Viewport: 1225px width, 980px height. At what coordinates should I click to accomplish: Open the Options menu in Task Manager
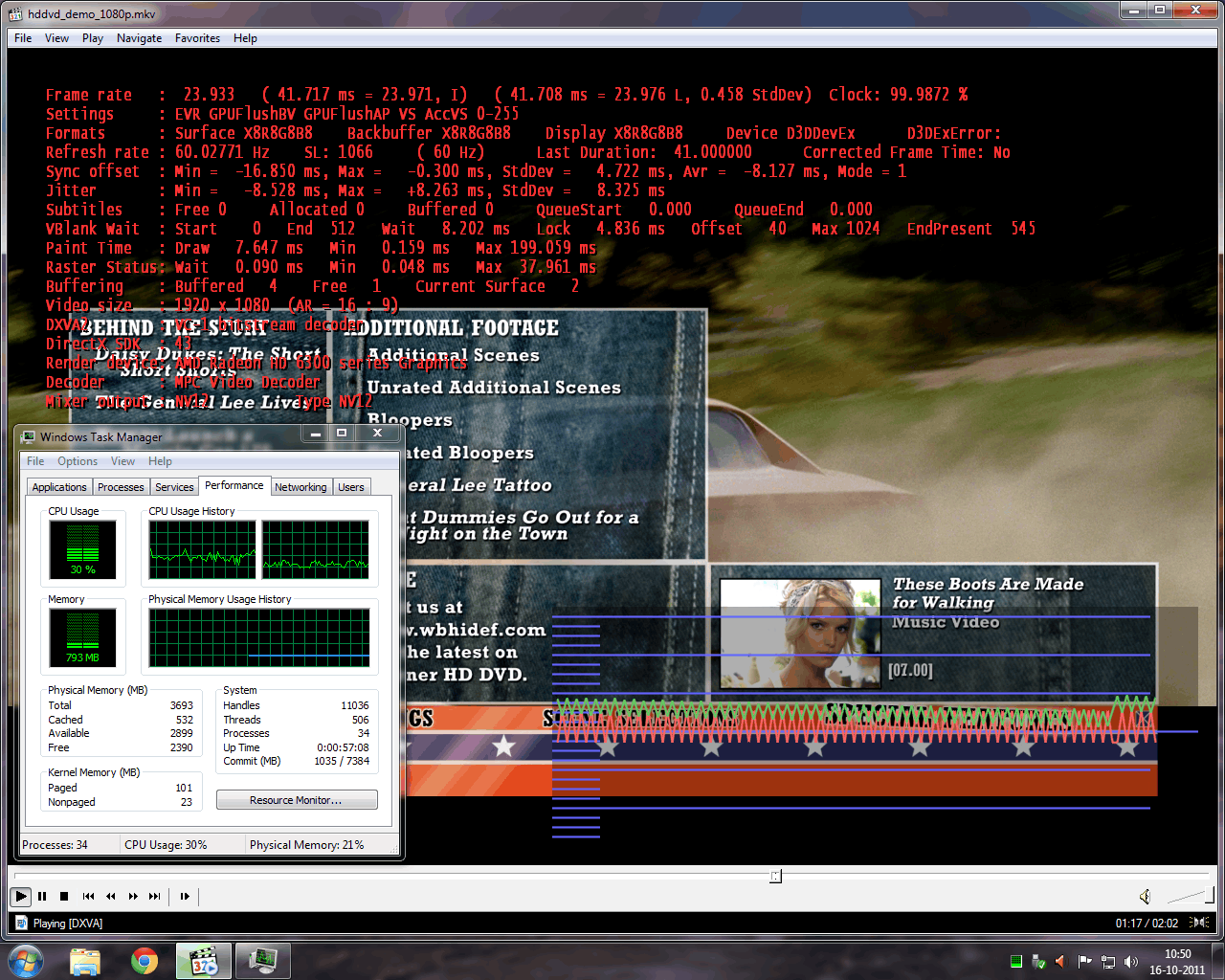pos(78,461)
